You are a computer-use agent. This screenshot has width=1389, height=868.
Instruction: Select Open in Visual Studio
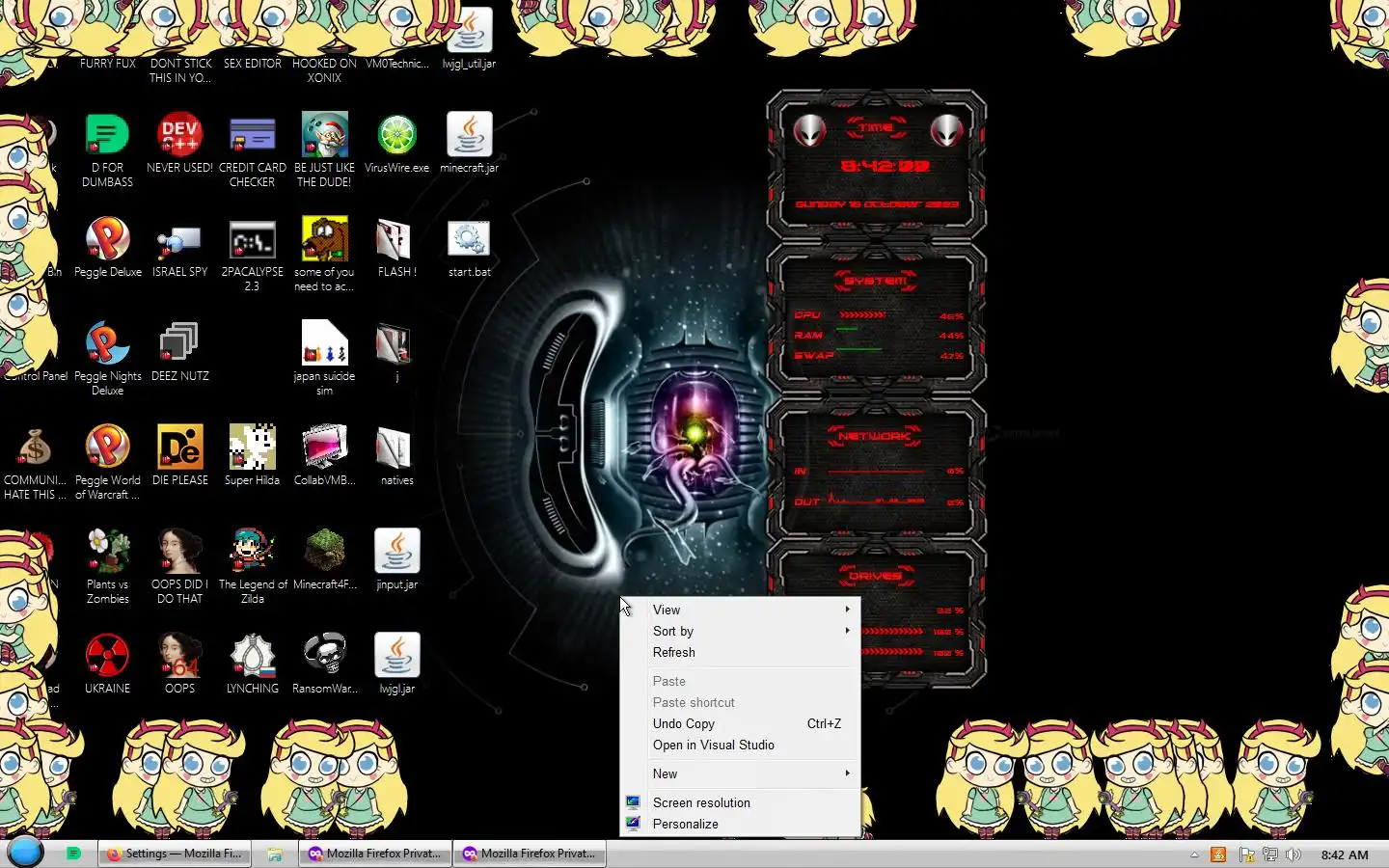pos(740,745)
